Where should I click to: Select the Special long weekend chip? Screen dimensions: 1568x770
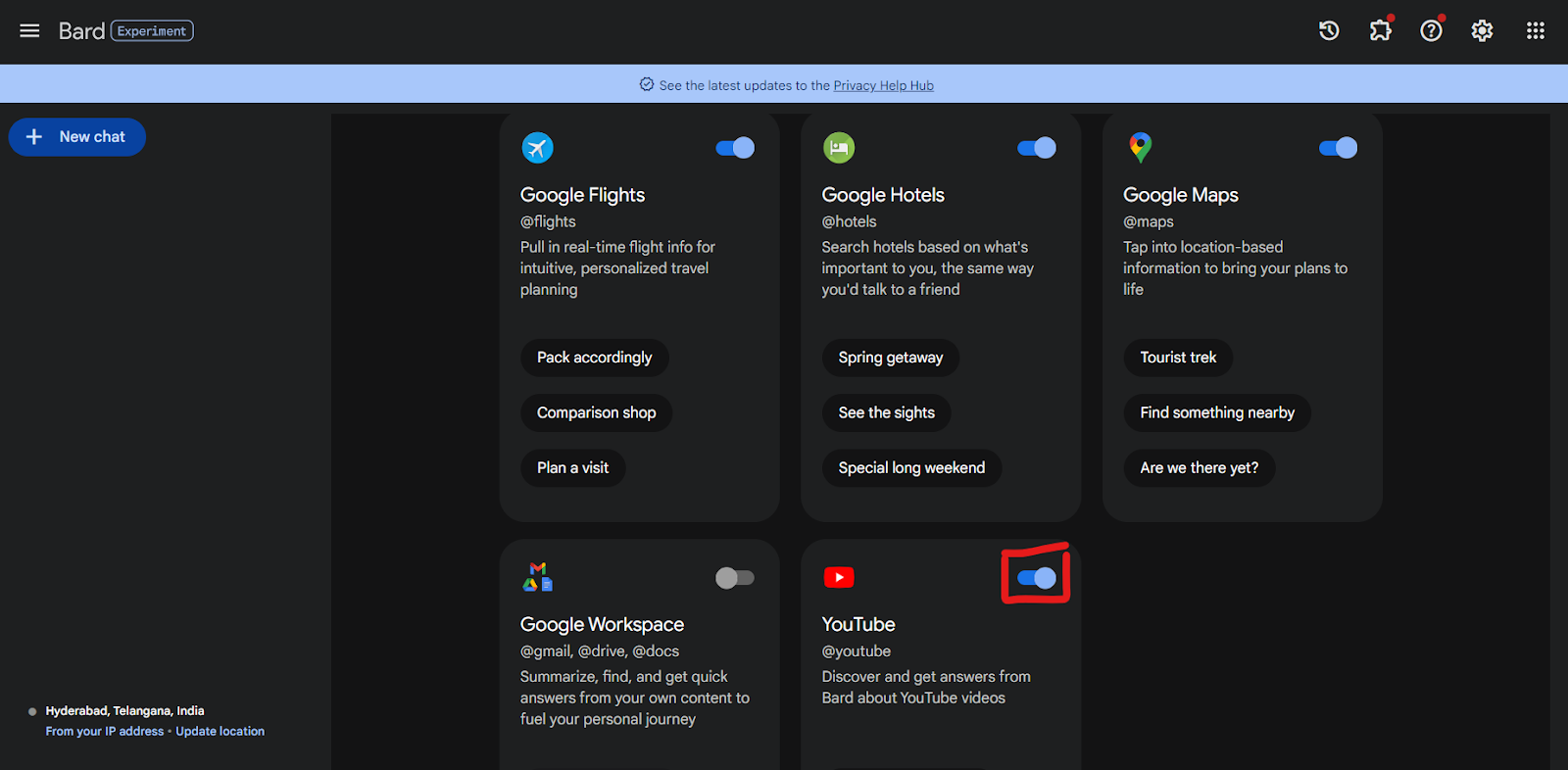click(x=911, y=468)
